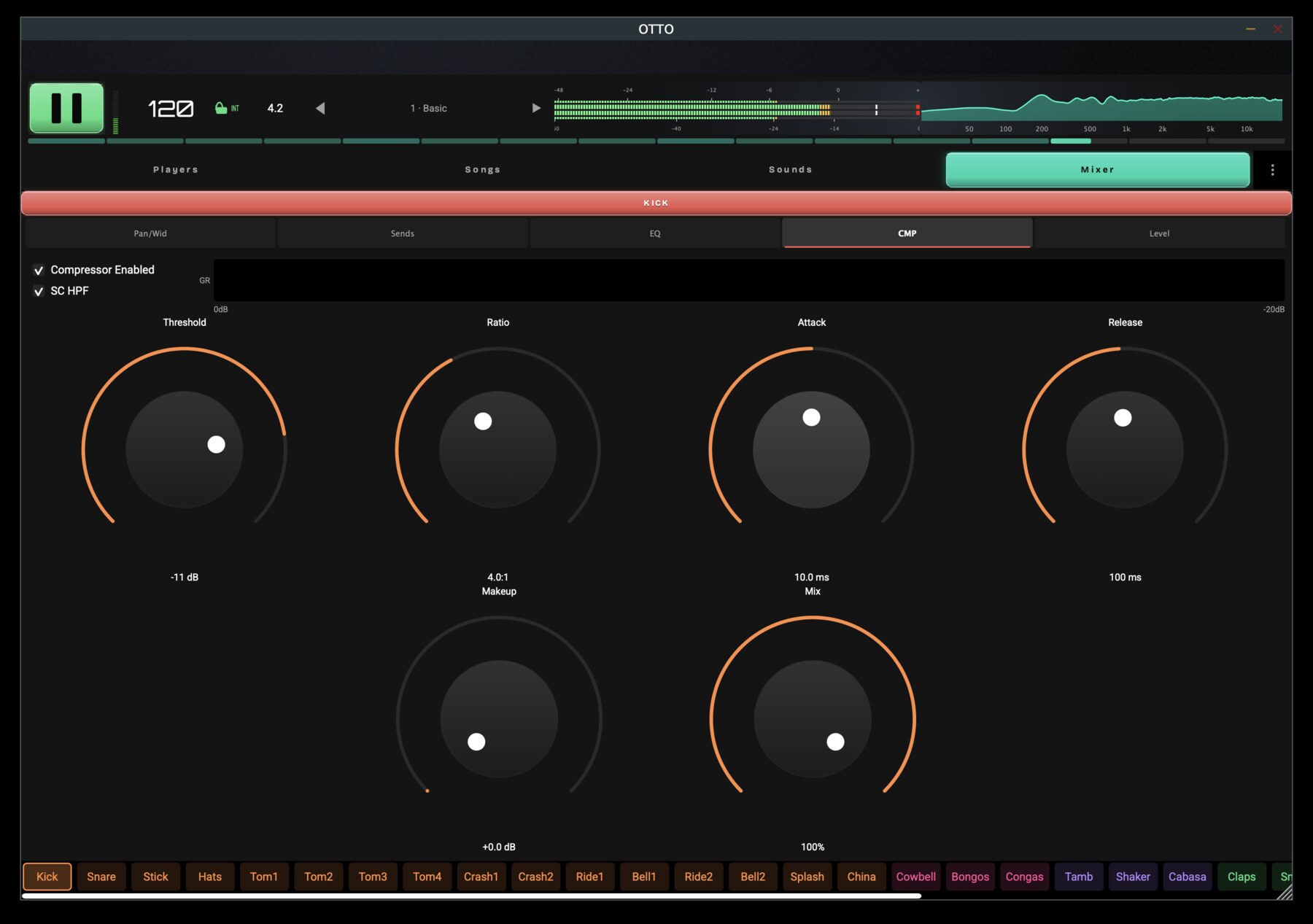Click the 120 tempo display

pos(171,109)
